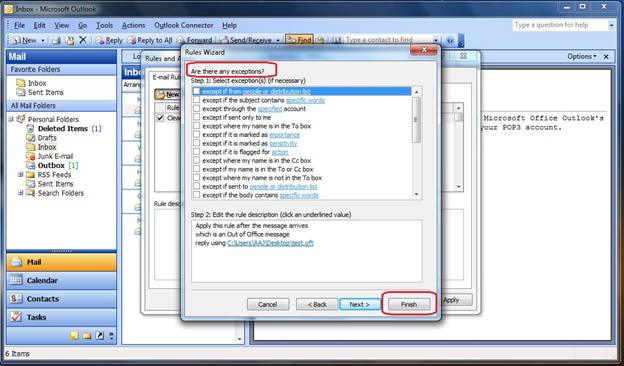
Task: Check 'except if the body contains specific words'
Action: coord(196,195)
